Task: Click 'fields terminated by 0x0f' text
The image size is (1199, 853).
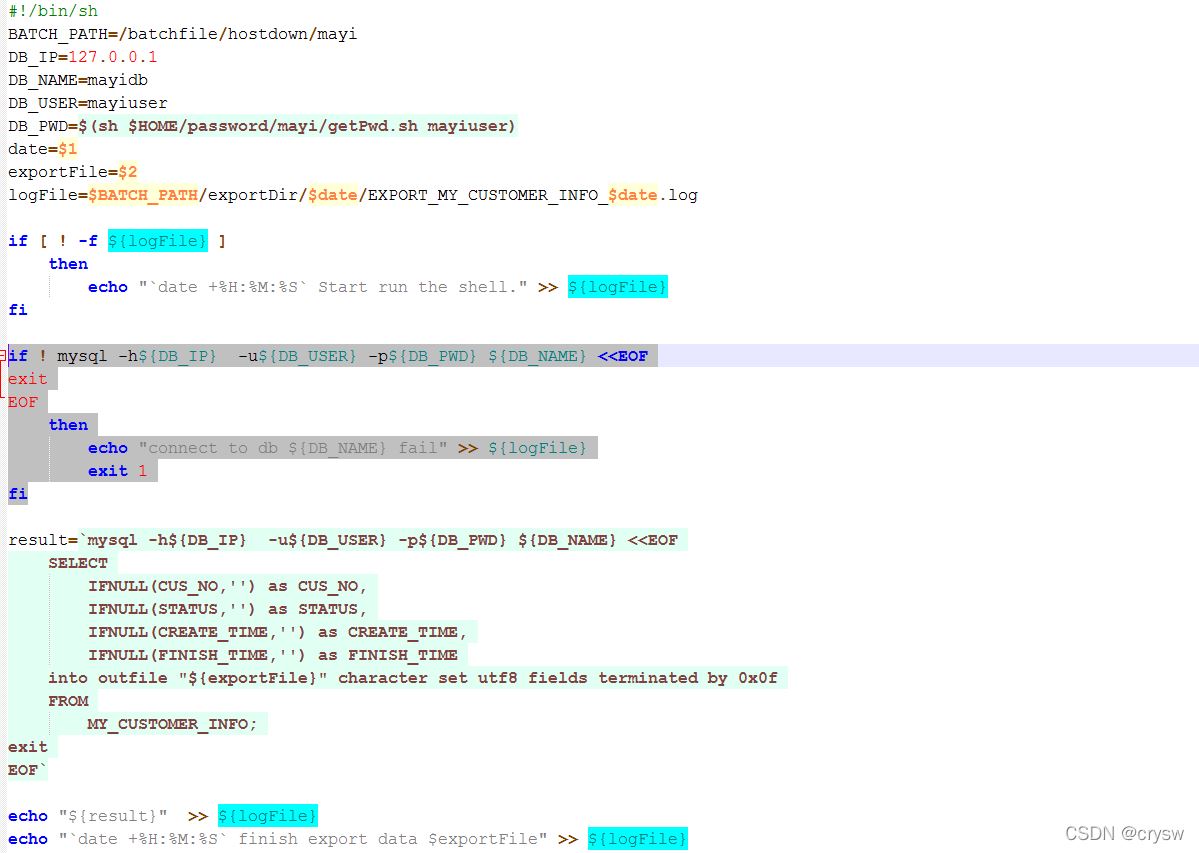Action: (653, 677)
